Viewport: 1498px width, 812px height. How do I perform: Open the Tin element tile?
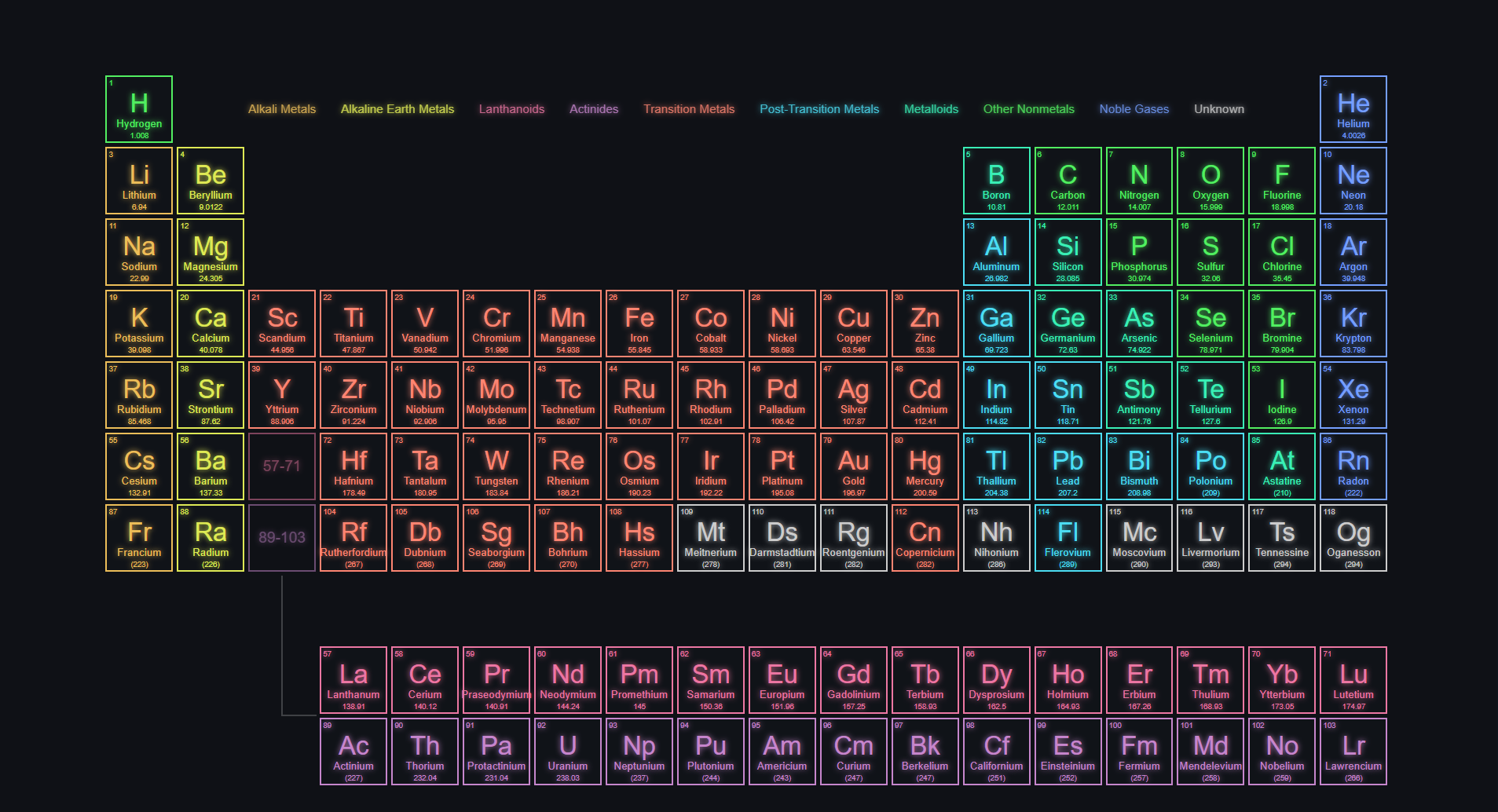(1068, 395)
